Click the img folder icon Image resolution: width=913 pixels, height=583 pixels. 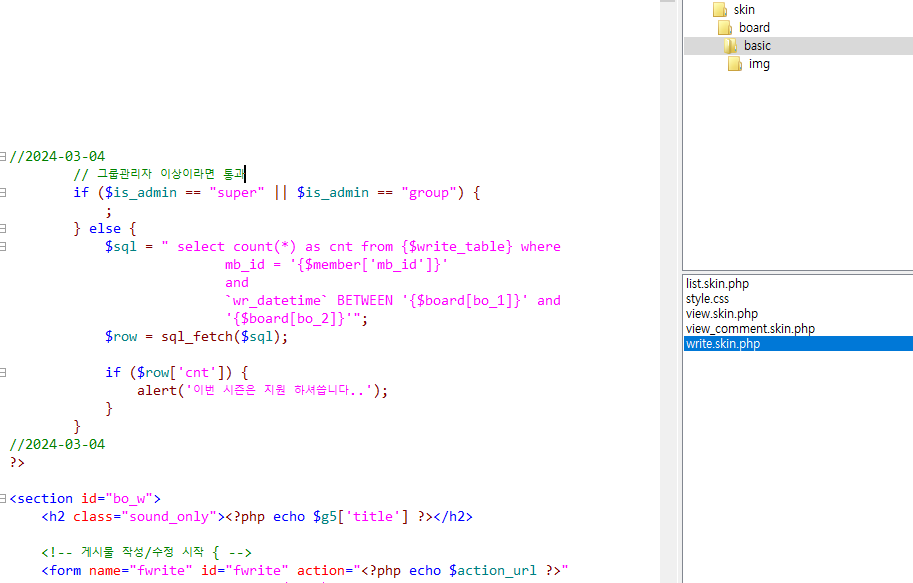click(735, 63)
